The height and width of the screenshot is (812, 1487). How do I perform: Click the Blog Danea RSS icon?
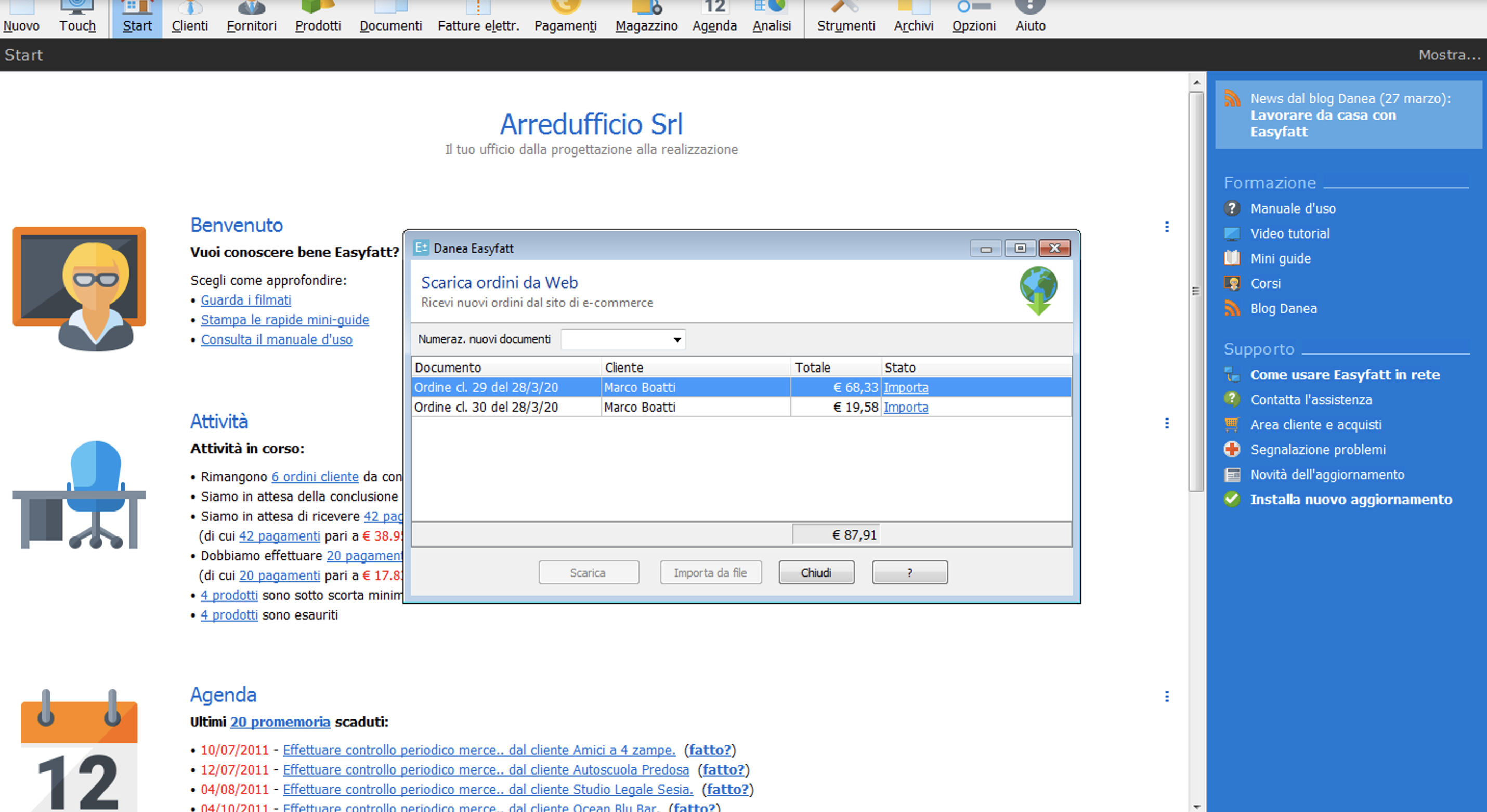tap(1232, 308)
